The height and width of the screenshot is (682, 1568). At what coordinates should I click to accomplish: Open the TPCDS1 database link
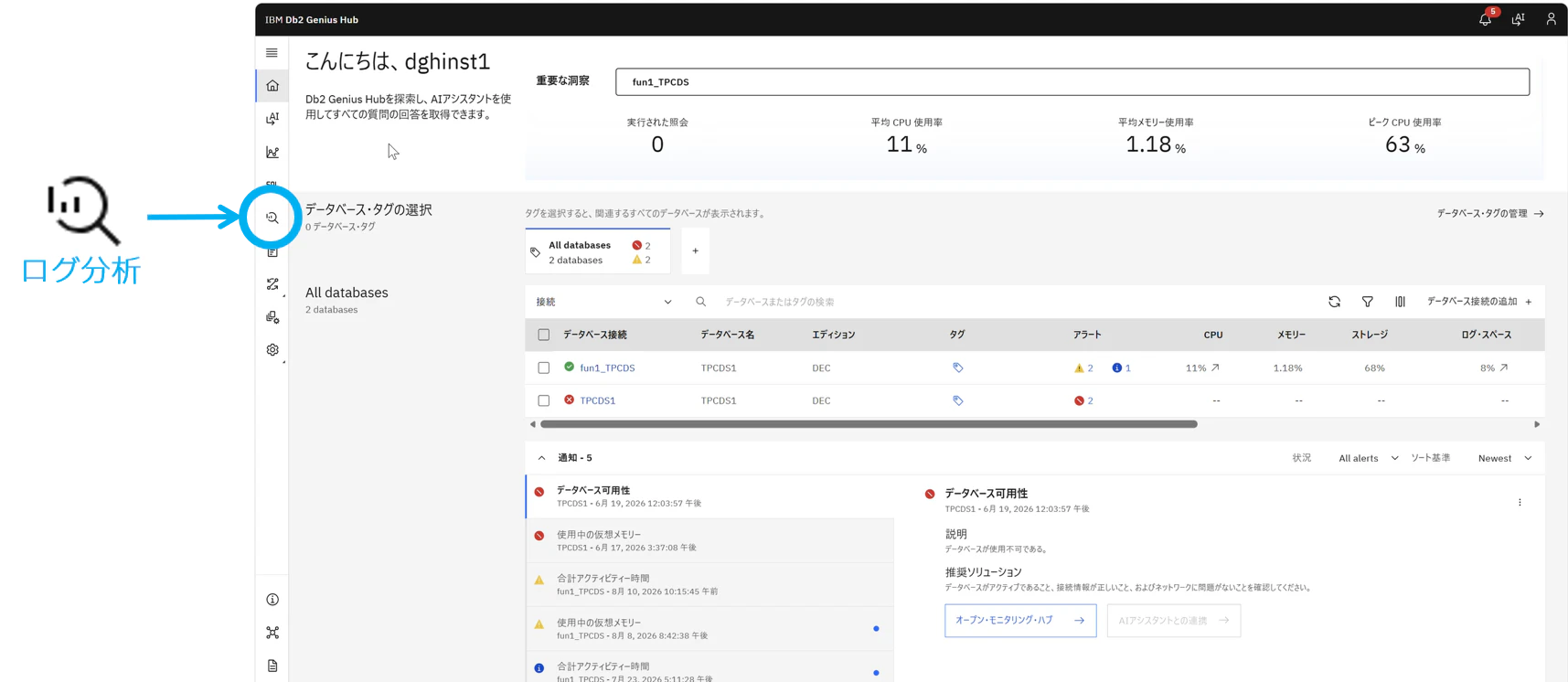coord(597,400)
